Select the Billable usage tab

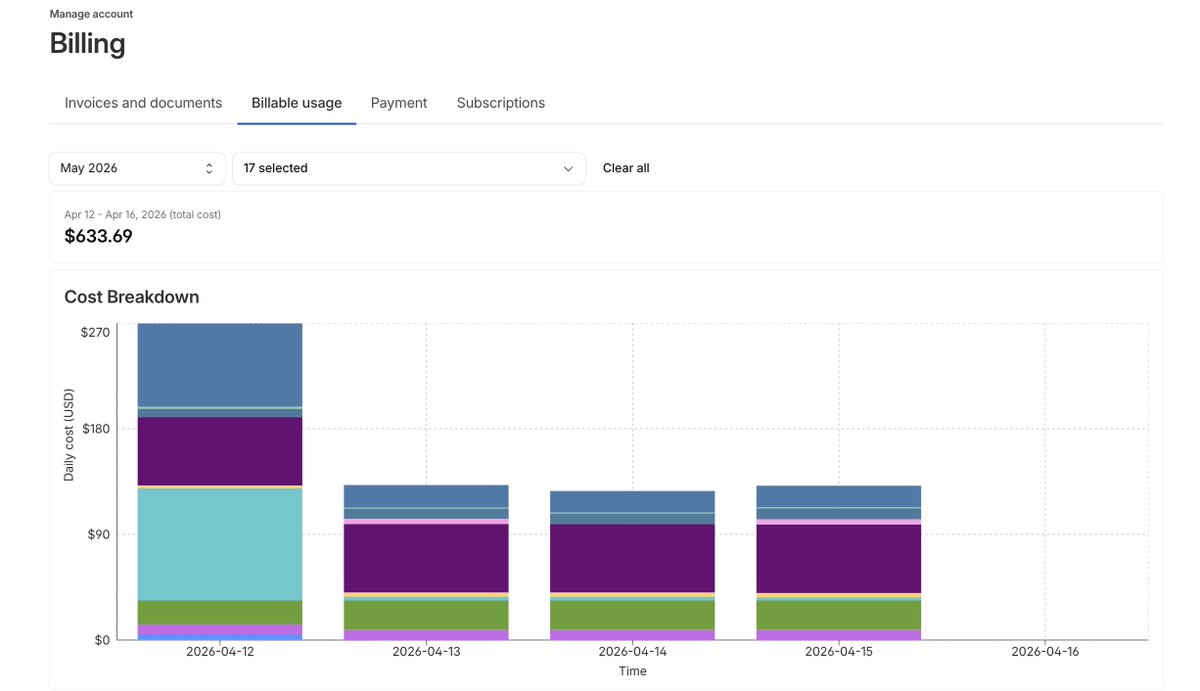pos(296,103)
